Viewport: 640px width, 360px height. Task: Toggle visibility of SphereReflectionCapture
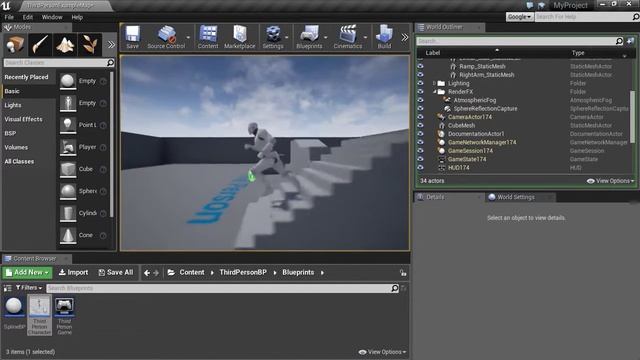tap(420, 109)
